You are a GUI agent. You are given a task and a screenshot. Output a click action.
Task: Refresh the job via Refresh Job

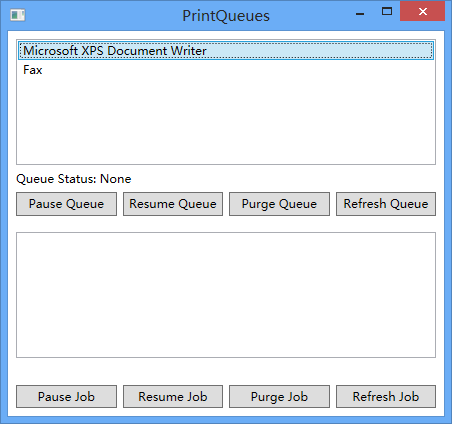click(x=386, y=397)
